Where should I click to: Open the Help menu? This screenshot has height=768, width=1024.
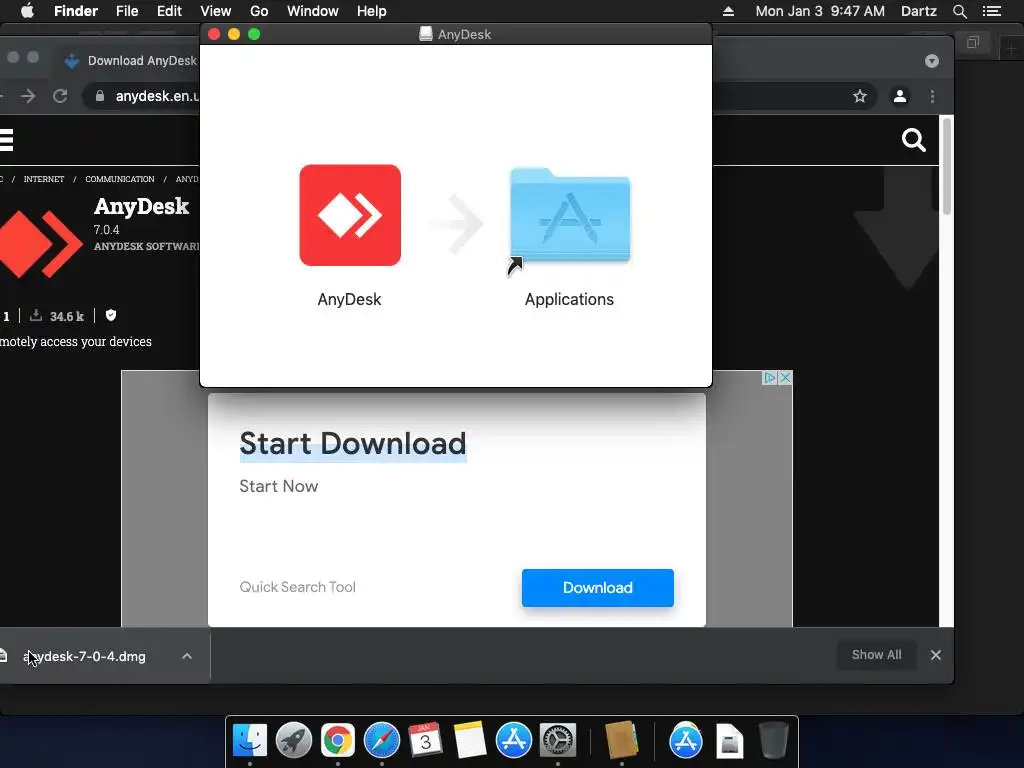[372, 11]
